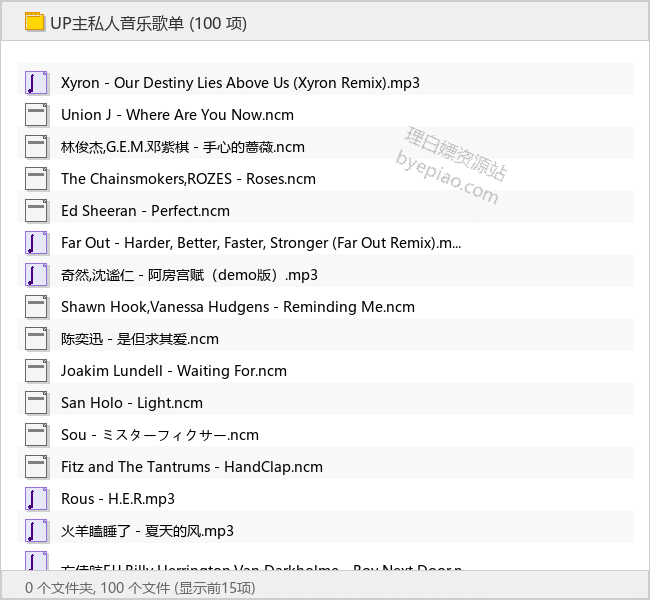Select Union J - Where Are You Now.ncm

[x=177, y=115]
